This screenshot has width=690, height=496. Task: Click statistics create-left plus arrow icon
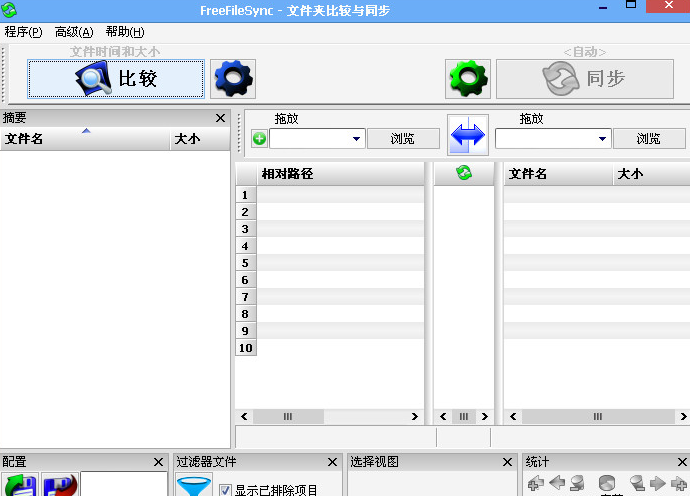click(536, 483)
